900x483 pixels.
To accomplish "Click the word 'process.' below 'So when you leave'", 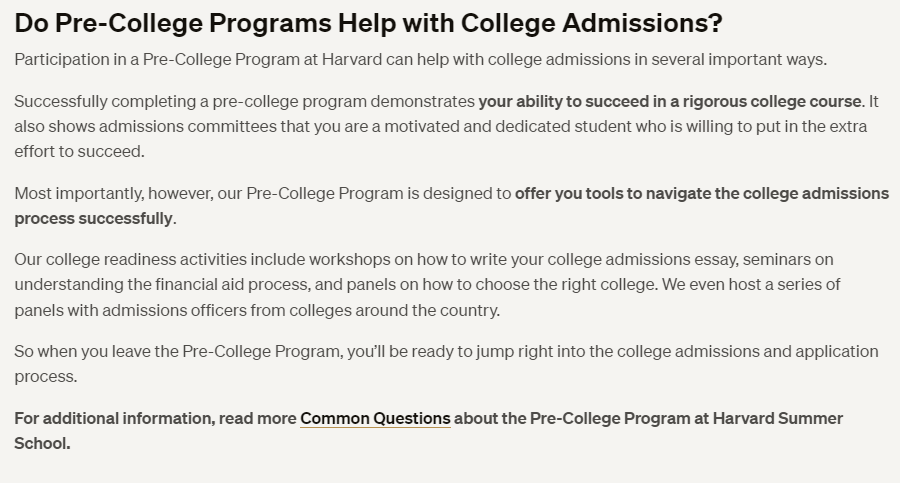I will (x=45, y=376).
